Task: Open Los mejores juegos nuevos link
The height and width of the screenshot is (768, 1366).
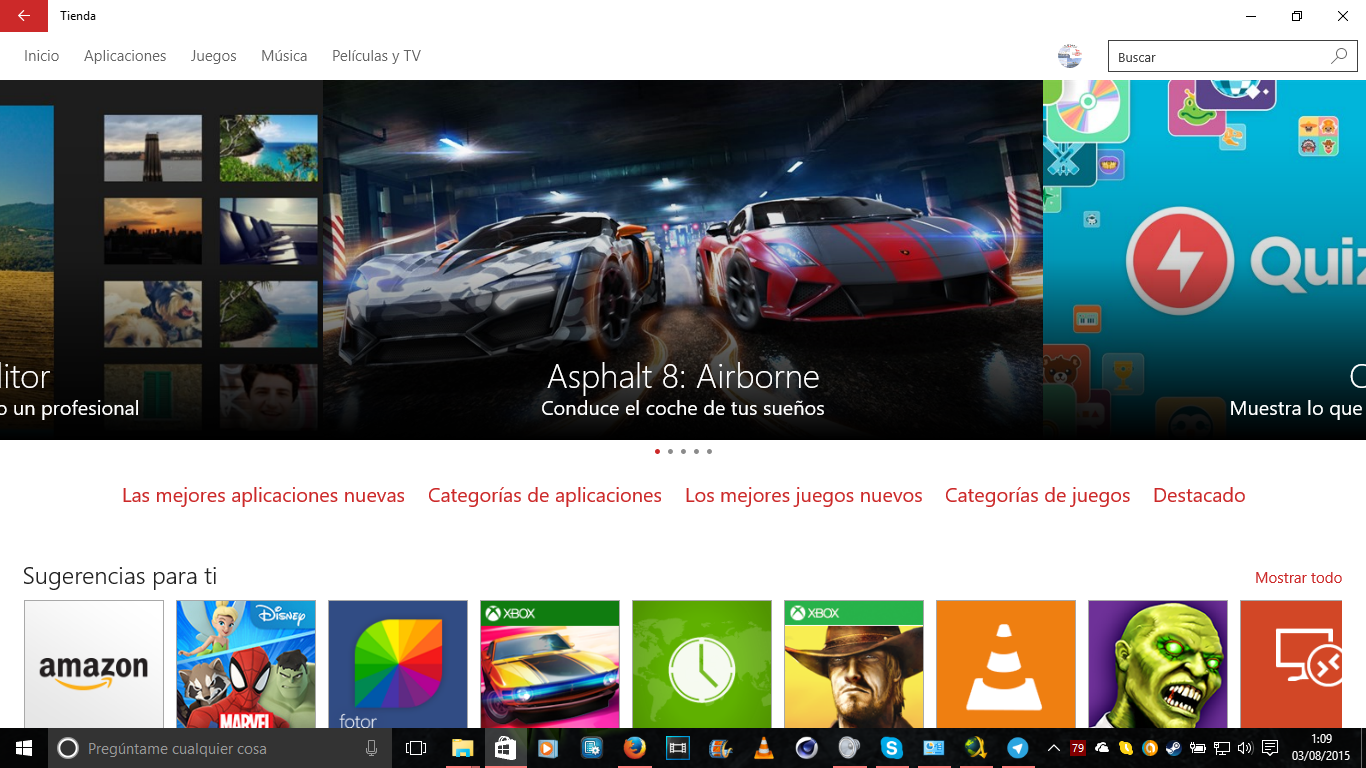Action: 804,495
